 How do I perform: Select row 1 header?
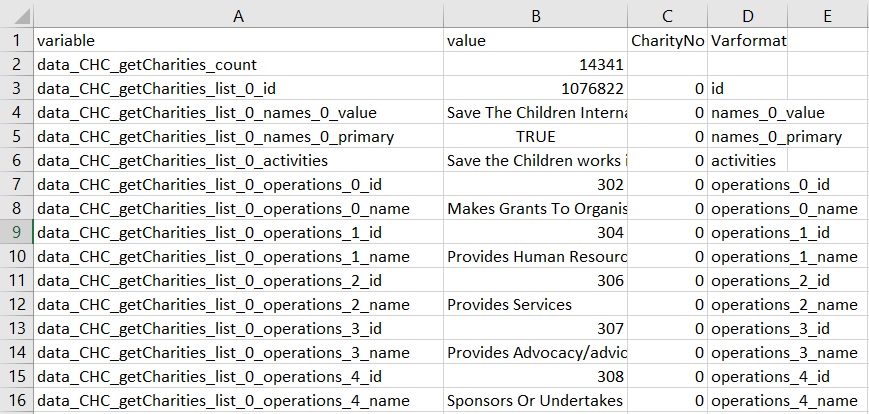click(x=17, y=40)
